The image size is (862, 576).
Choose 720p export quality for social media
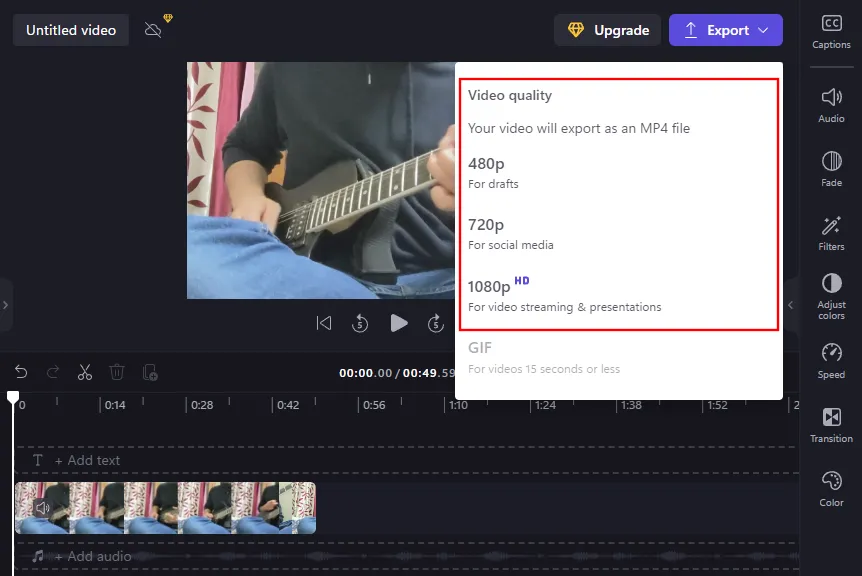point(618,234)
